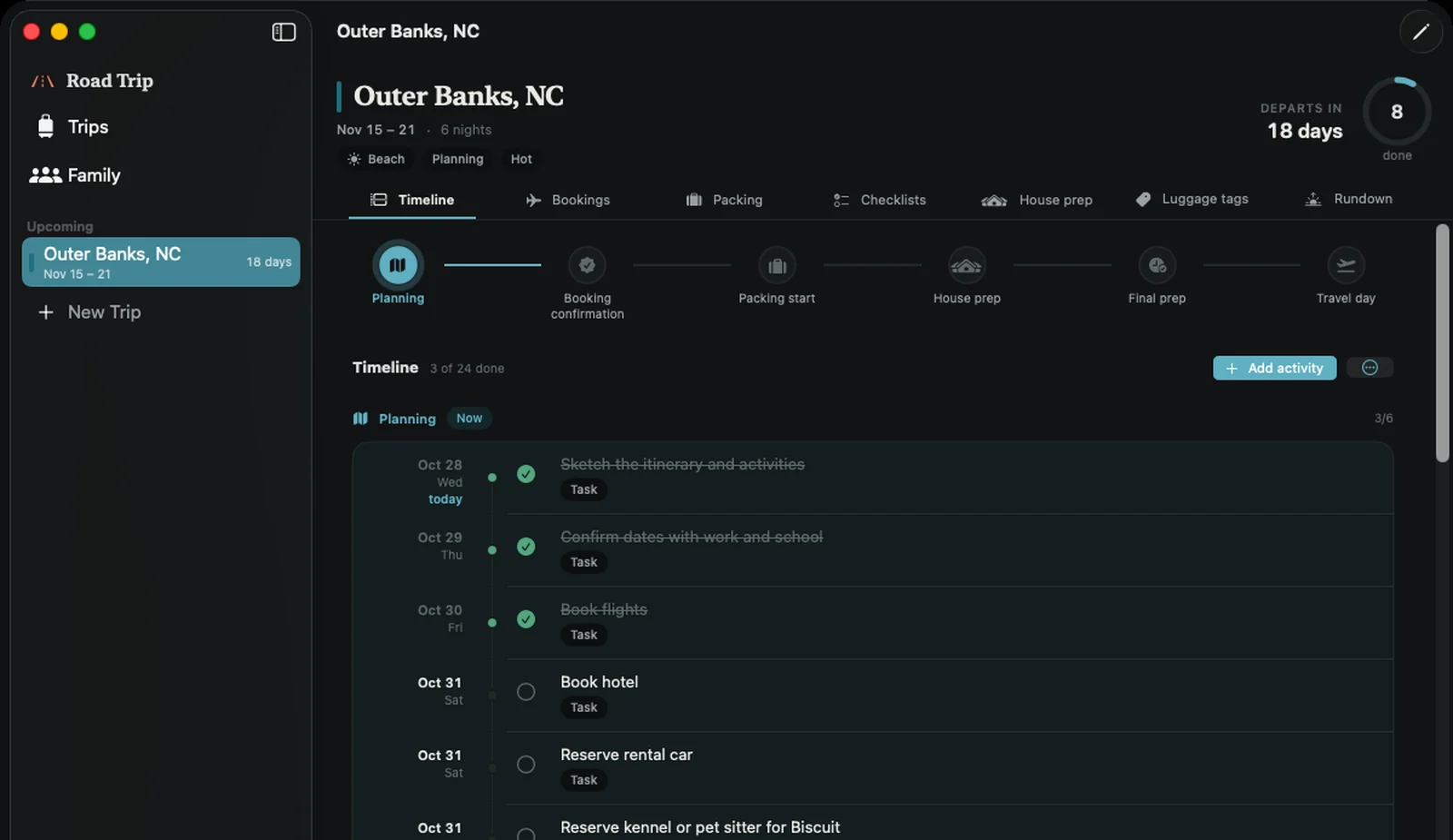Viewport: 1453px width, 840px height.
Task: Open the Packing tab
Action: [724, 200]
